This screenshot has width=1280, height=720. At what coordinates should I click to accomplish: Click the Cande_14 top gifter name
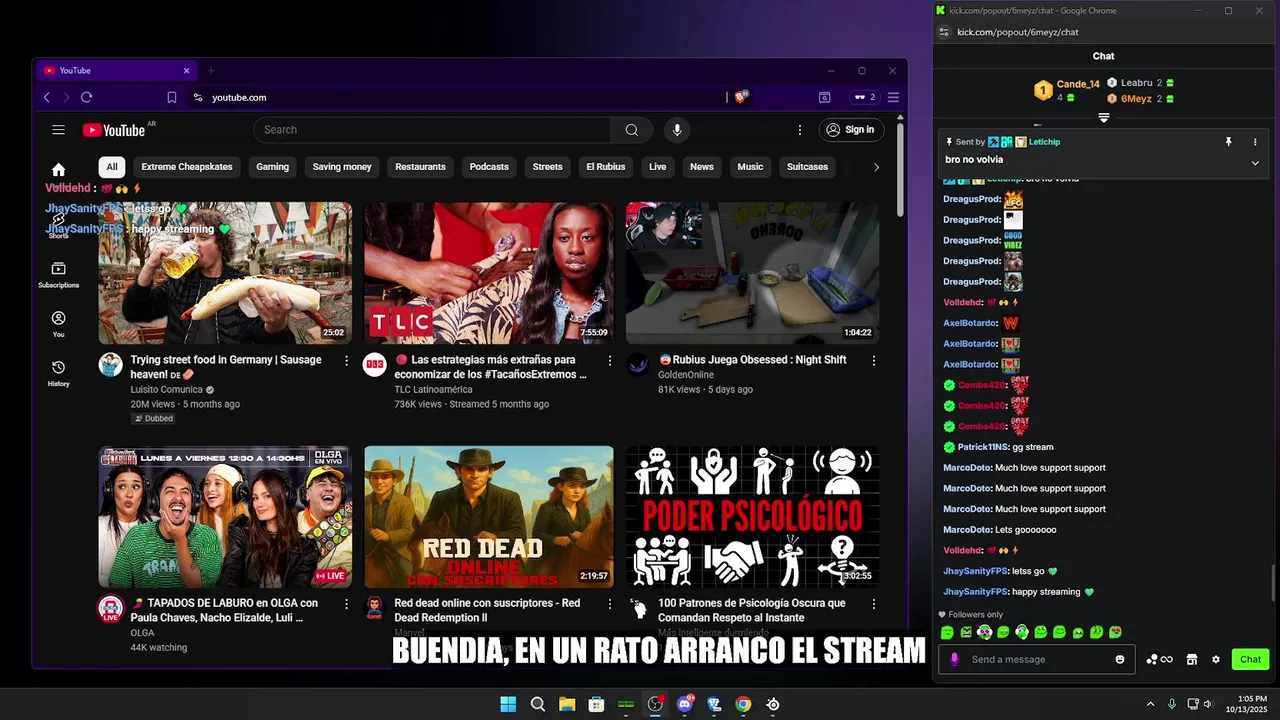click(x=1078, y=84)
